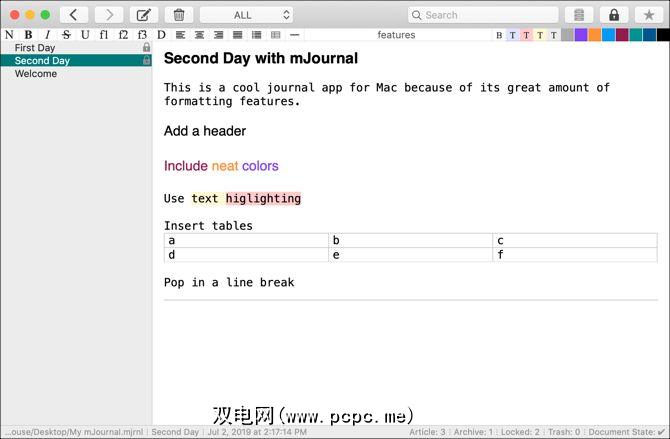Click the D format button

tap(161, 35)
